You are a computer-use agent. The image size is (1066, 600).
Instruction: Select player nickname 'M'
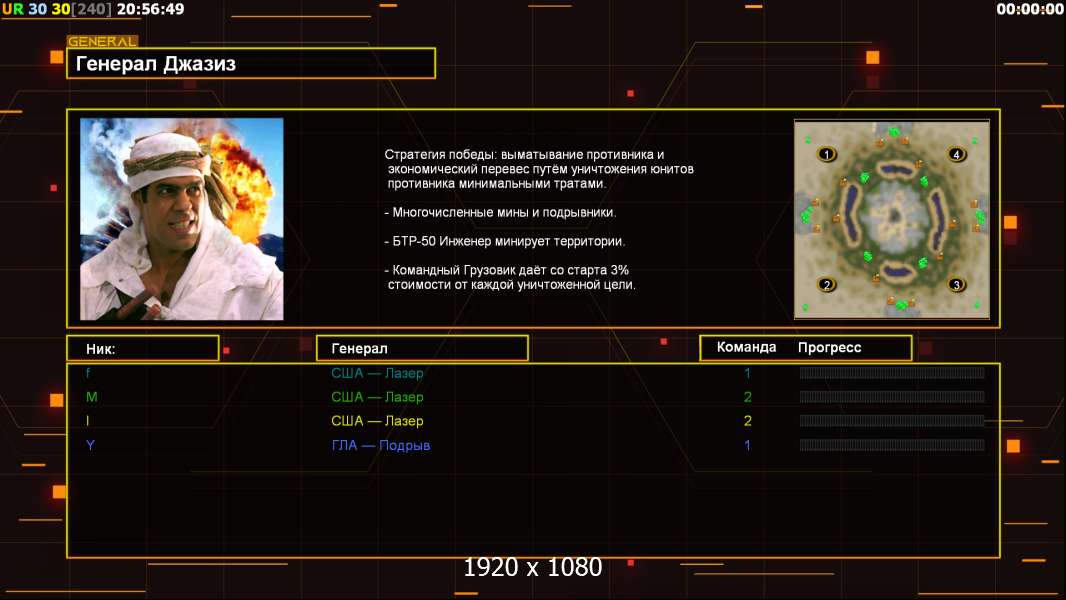[92, 397]
